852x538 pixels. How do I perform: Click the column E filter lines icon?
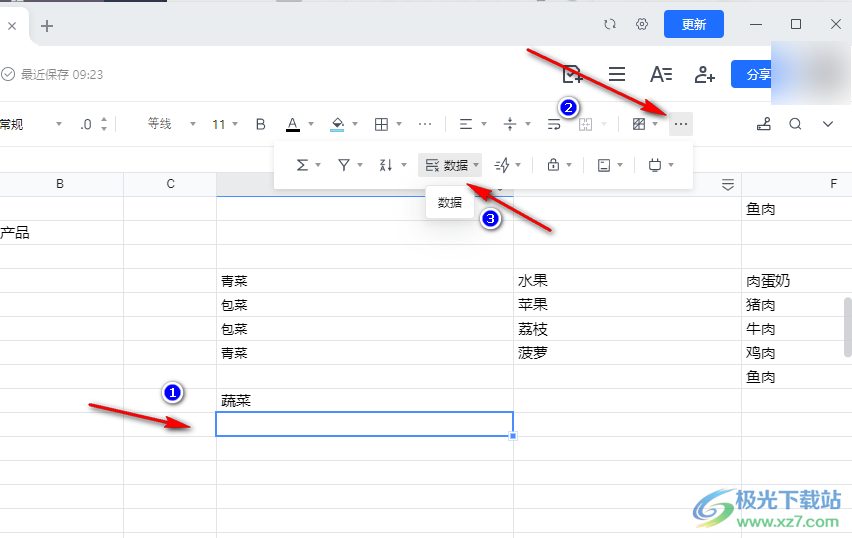click(728, 185)
